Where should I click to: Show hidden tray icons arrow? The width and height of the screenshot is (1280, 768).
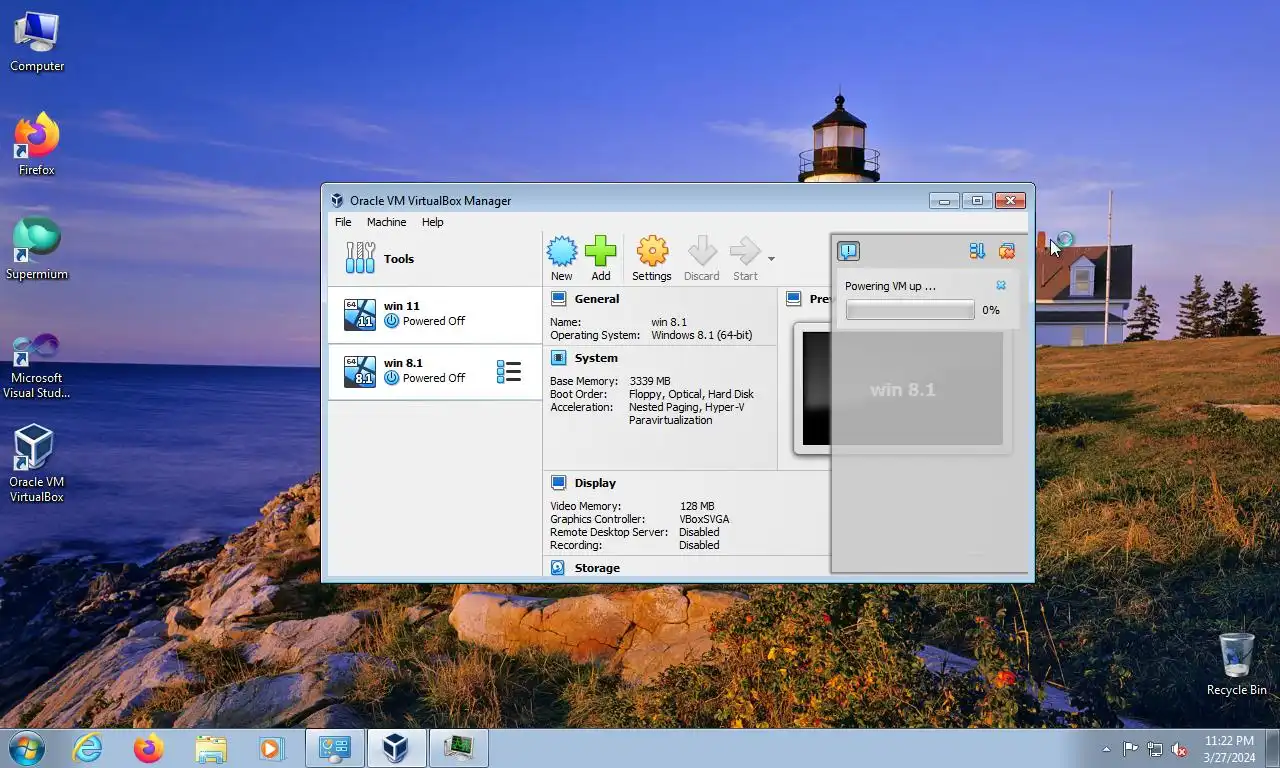1106,749
